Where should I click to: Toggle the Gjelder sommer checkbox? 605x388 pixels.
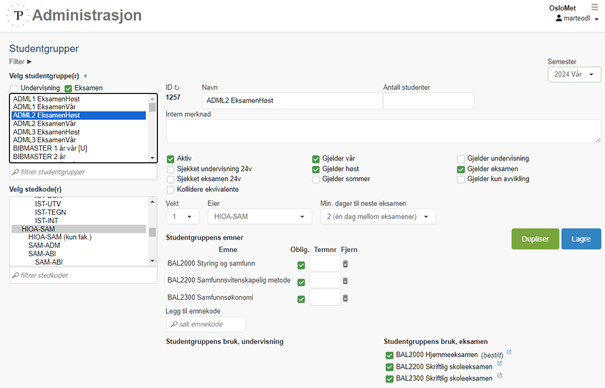pos(316,179)
